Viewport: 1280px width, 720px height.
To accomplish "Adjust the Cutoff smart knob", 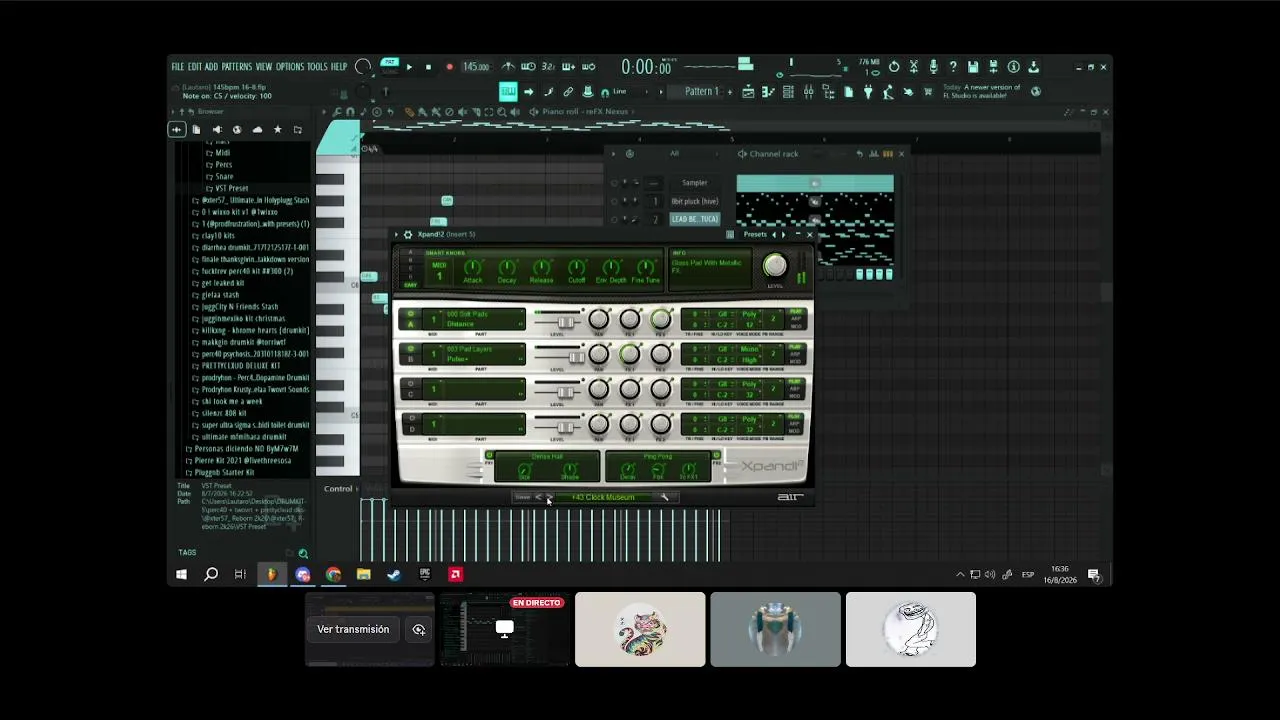I will 577,267.
